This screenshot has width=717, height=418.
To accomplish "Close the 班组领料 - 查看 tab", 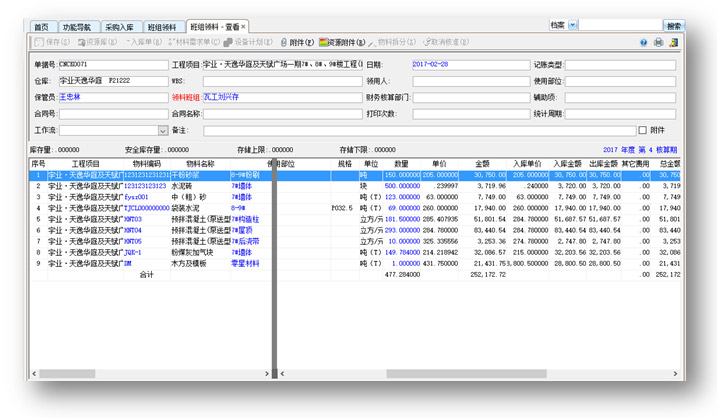I will [x=243, y=27].
